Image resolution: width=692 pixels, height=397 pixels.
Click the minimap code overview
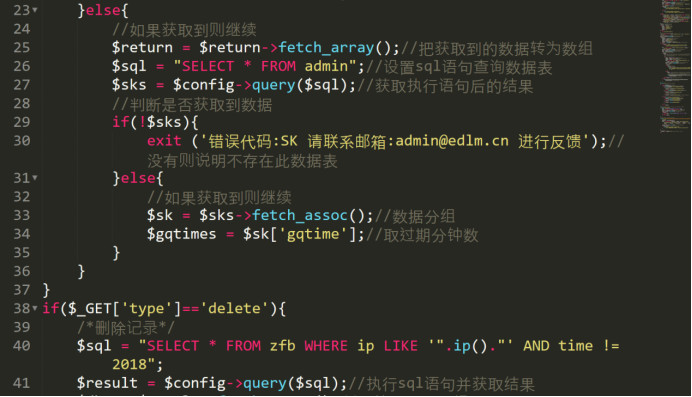[675, 66]
